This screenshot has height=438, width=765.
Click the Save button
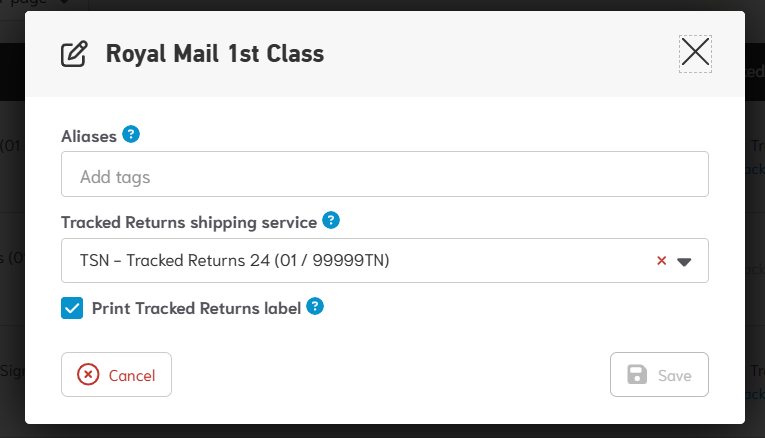(x=659, y=375)
